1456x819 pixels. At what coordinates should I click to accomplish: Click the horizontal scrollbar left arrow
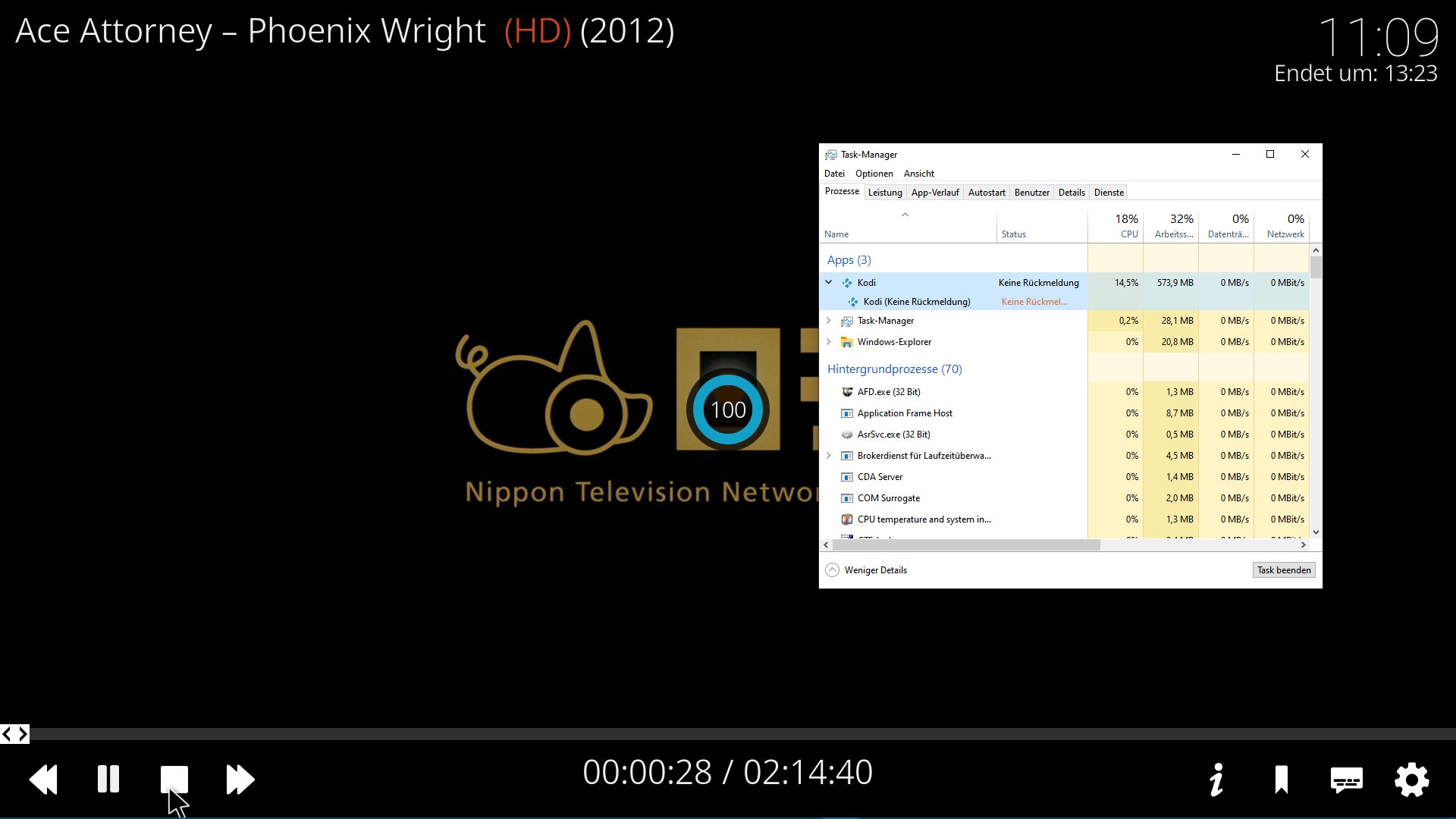(827, 544)
